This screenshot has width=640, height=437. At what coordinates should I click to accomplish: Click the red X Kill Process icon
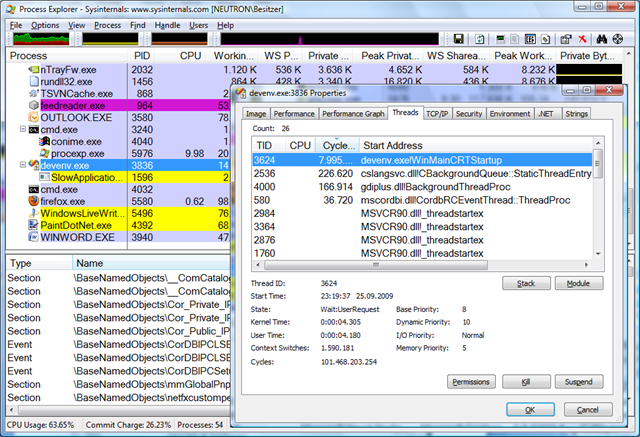[x=582, y=39]
